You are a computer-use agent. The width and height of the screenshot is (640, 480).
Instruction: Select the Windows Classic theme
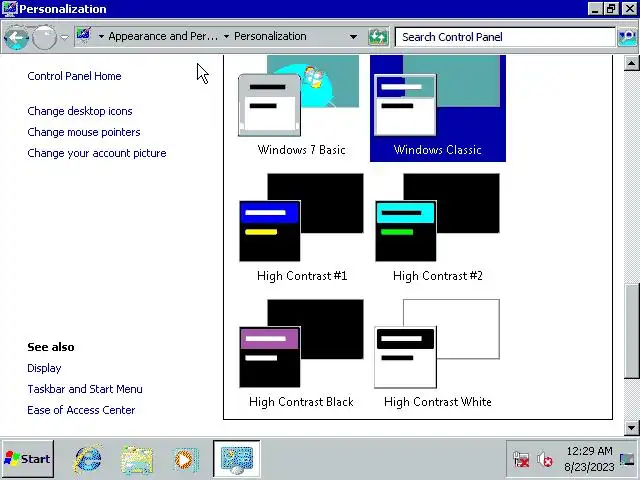[x=438, y=108]
